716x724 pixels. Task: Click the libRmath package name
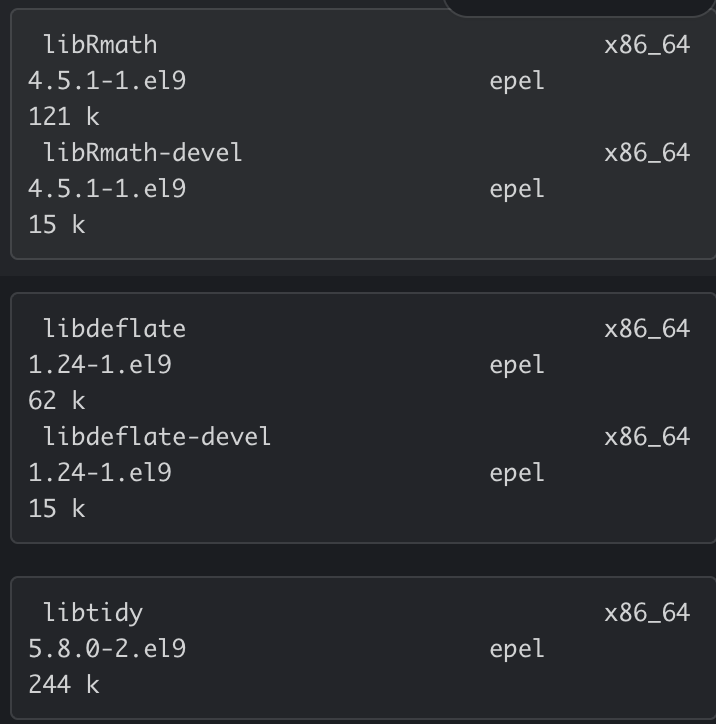(100, 45)
